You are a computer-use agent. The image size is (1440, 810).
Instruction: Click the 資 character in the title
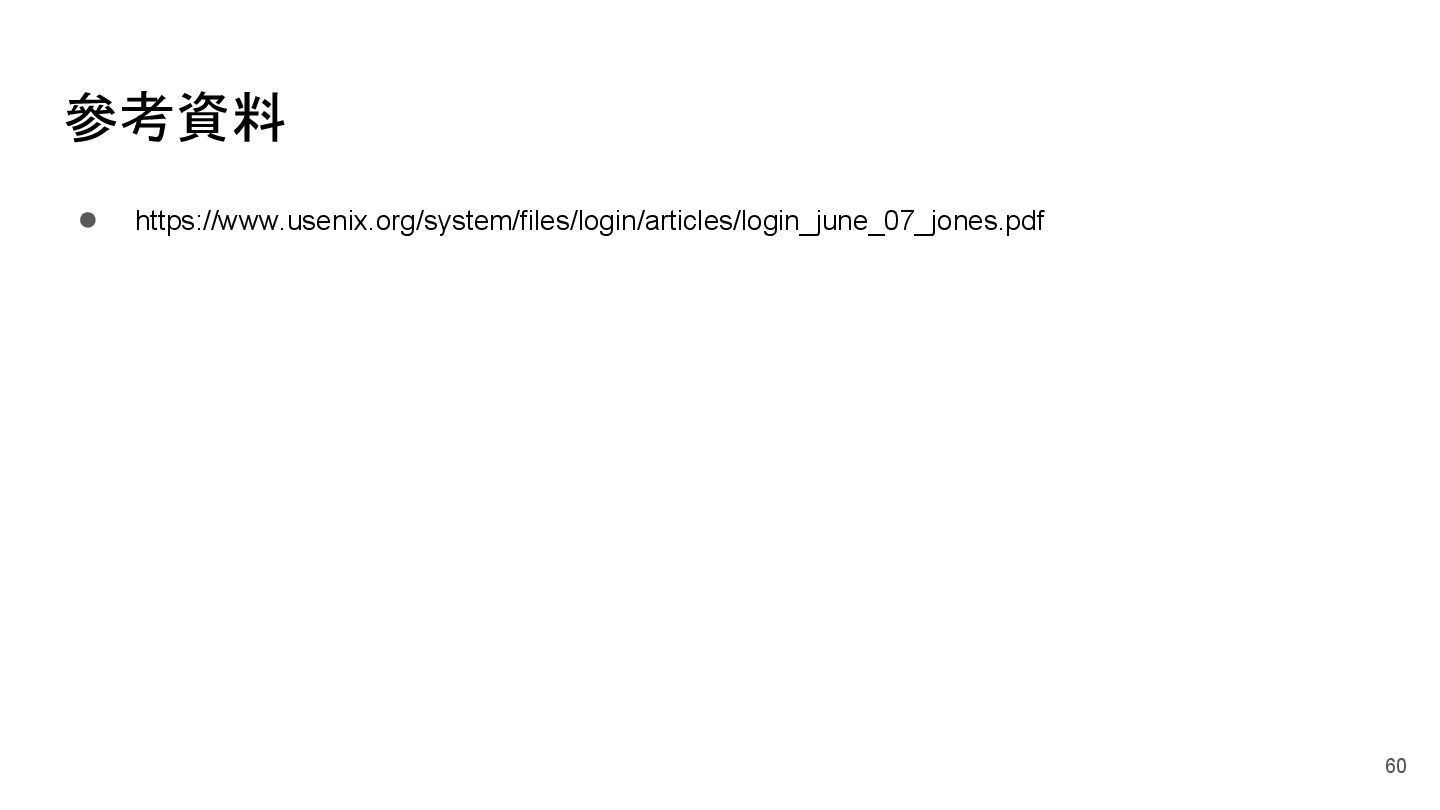click(203, 118)
